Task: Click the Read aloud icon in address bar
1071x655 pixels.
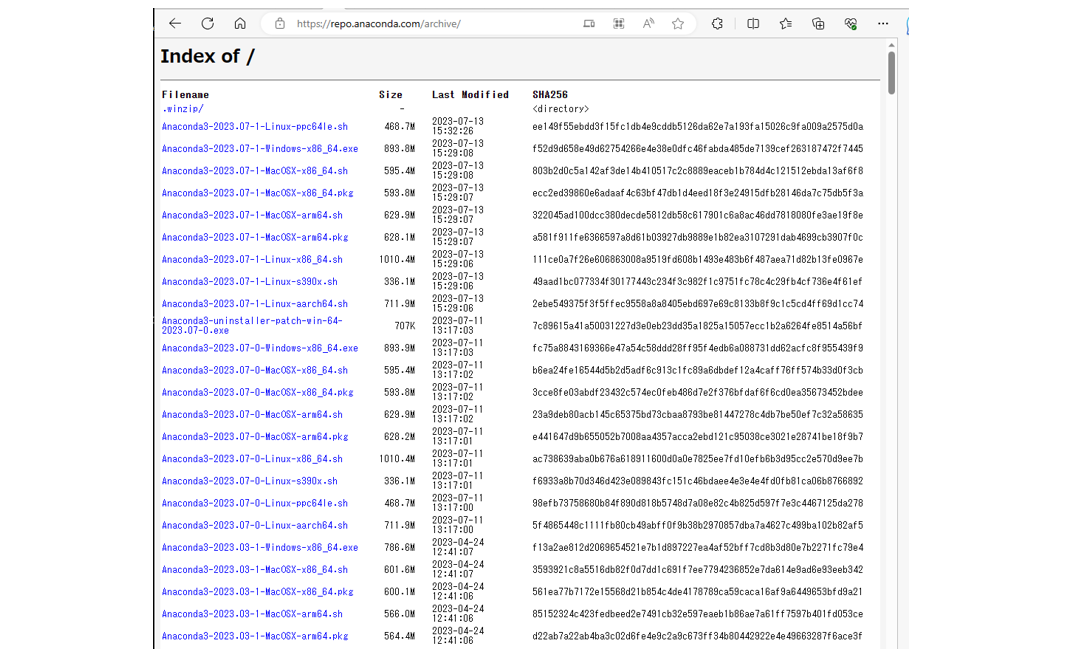Action: point(648,23)
